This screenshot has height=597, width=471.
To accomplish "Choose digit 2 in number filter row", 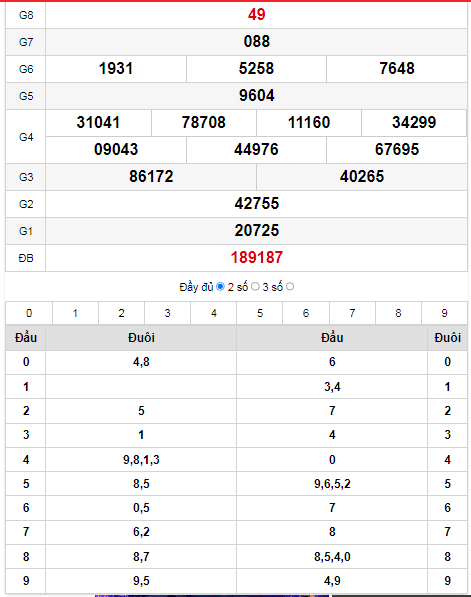I will [x=121, y=313].
